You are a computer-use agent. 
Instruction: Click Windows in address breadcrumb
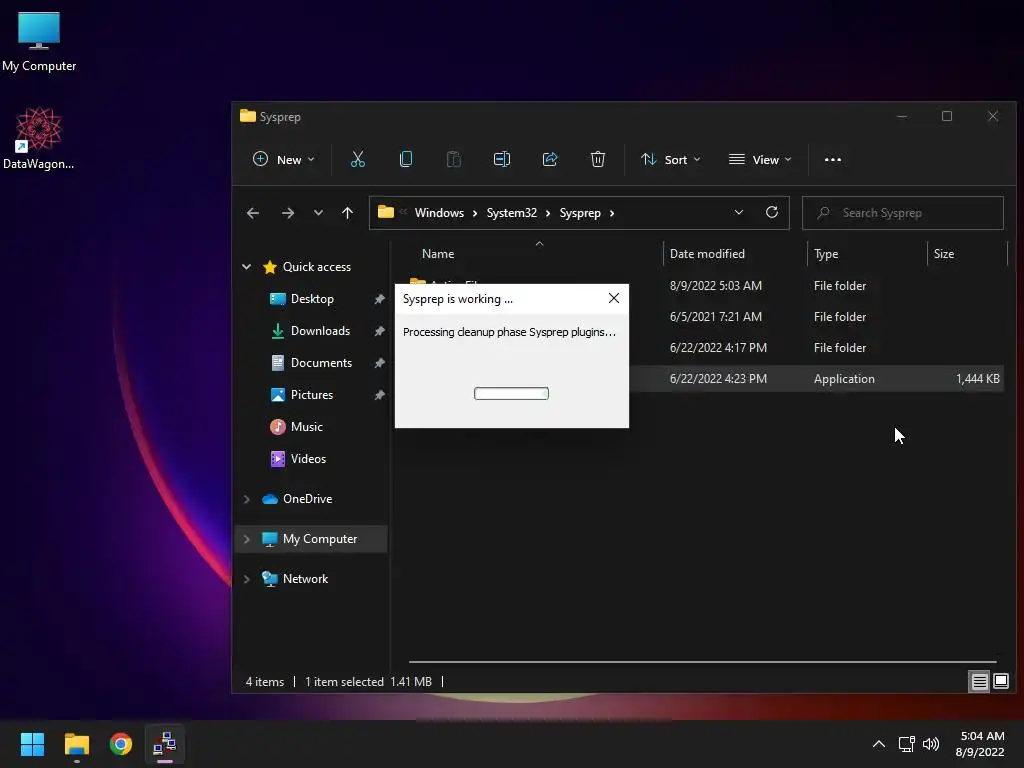click(439, 213)
